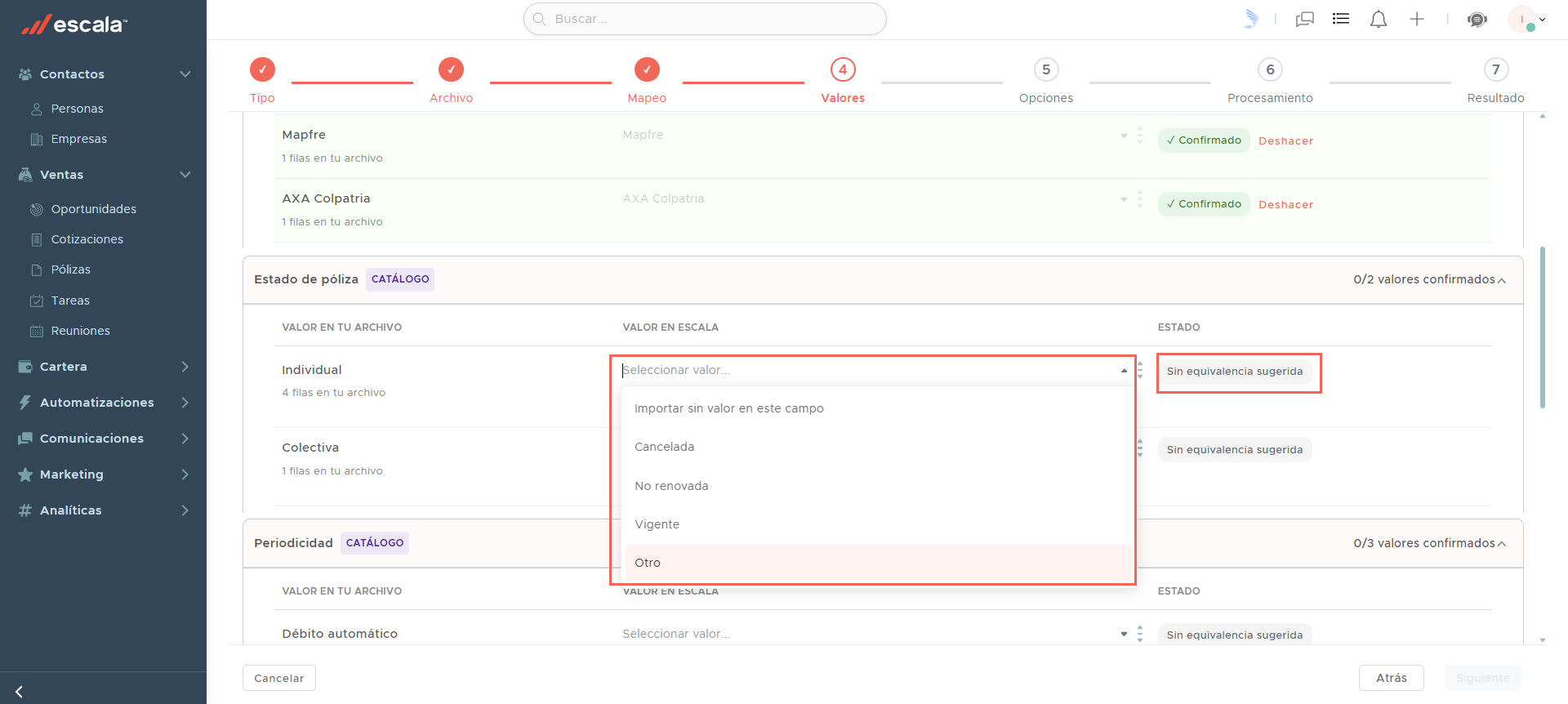Open the Personas icon in sidebar
This screenshot has height=704, width=1568.
pyautogui.click(x=37, y=109)
